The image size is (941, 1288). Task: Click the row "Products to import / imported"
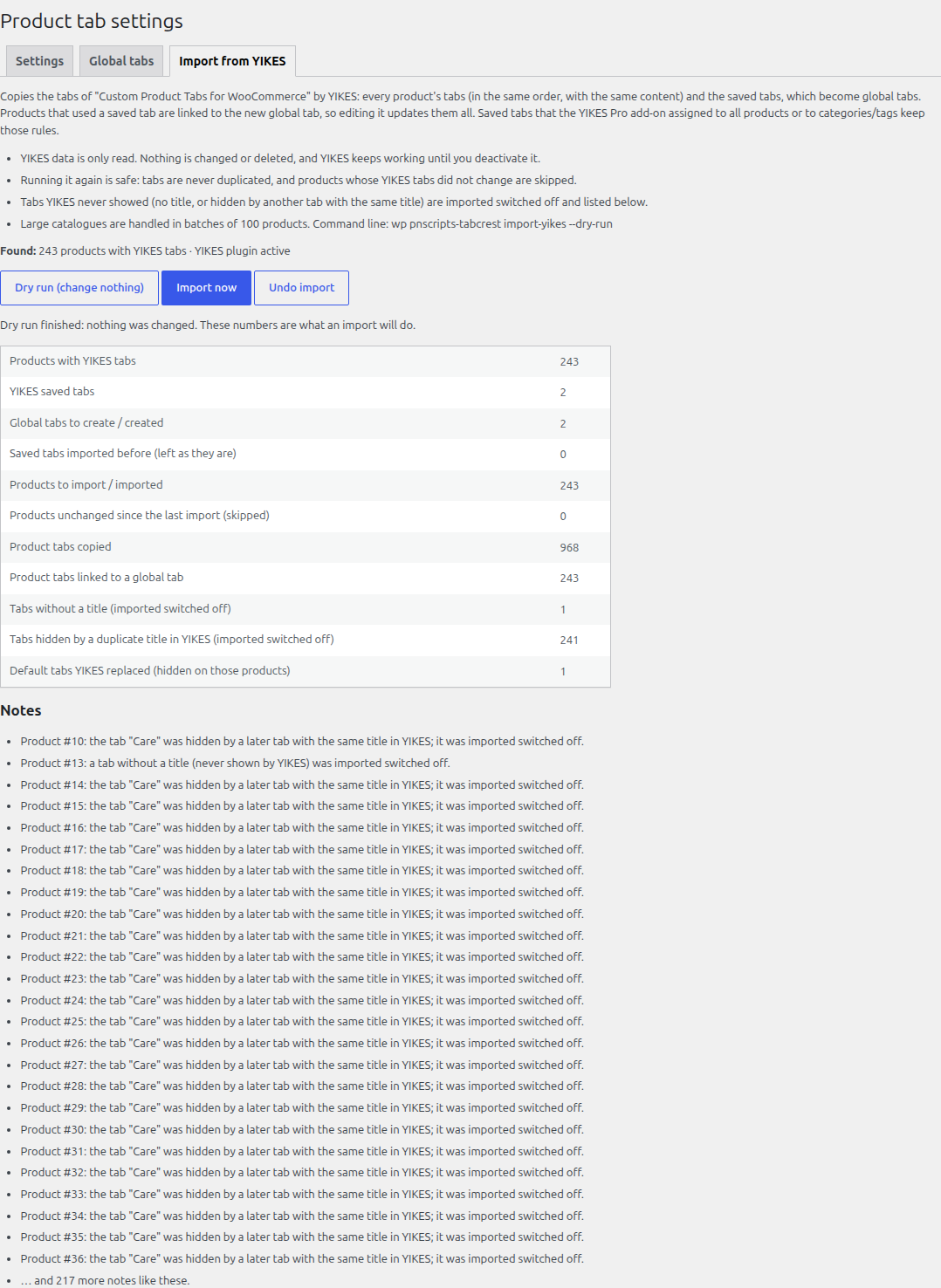306,485
